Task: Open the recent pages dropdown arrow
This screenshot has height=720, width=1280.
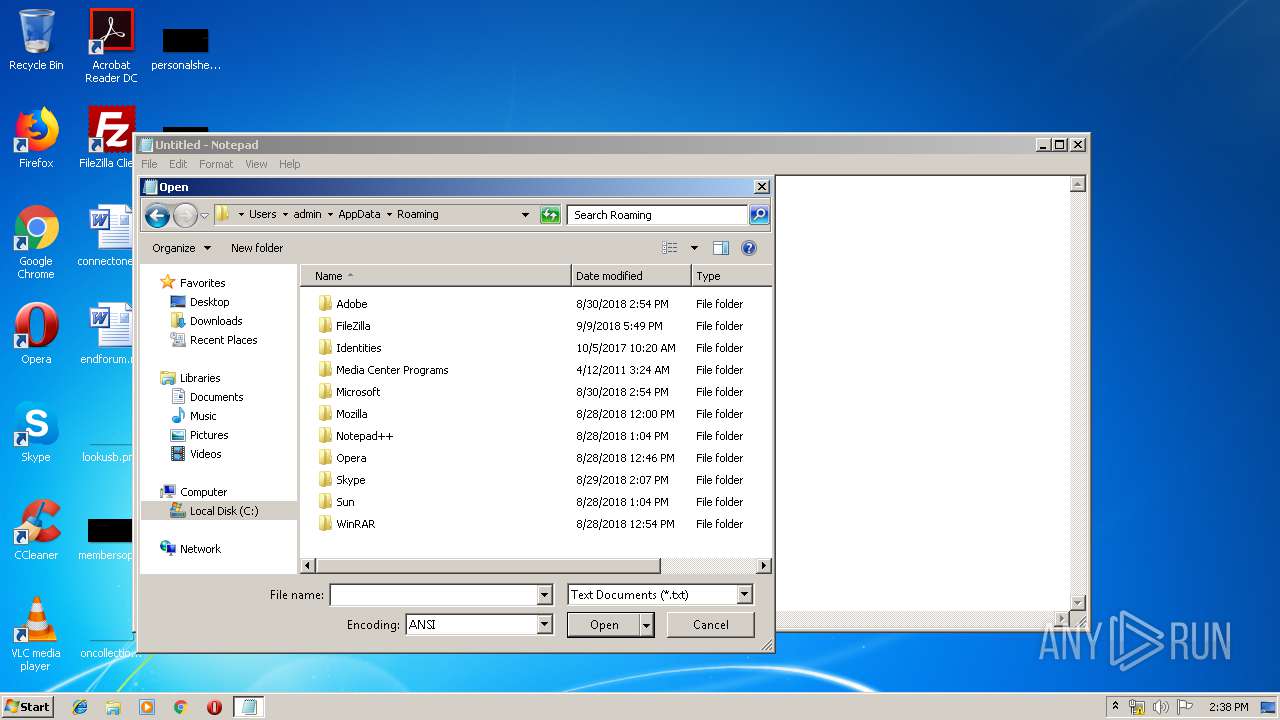Action: pos(205,215)
